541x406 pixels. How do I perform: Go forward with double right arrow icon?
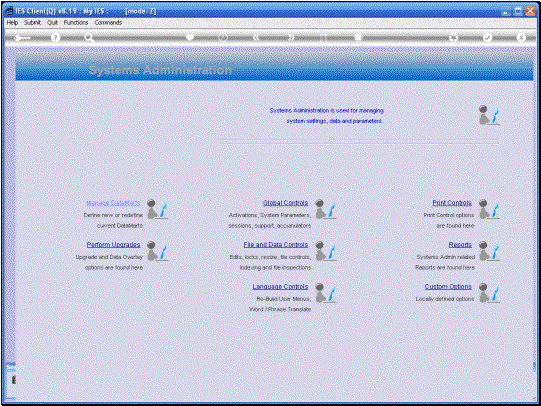click(x=291, y=38)
